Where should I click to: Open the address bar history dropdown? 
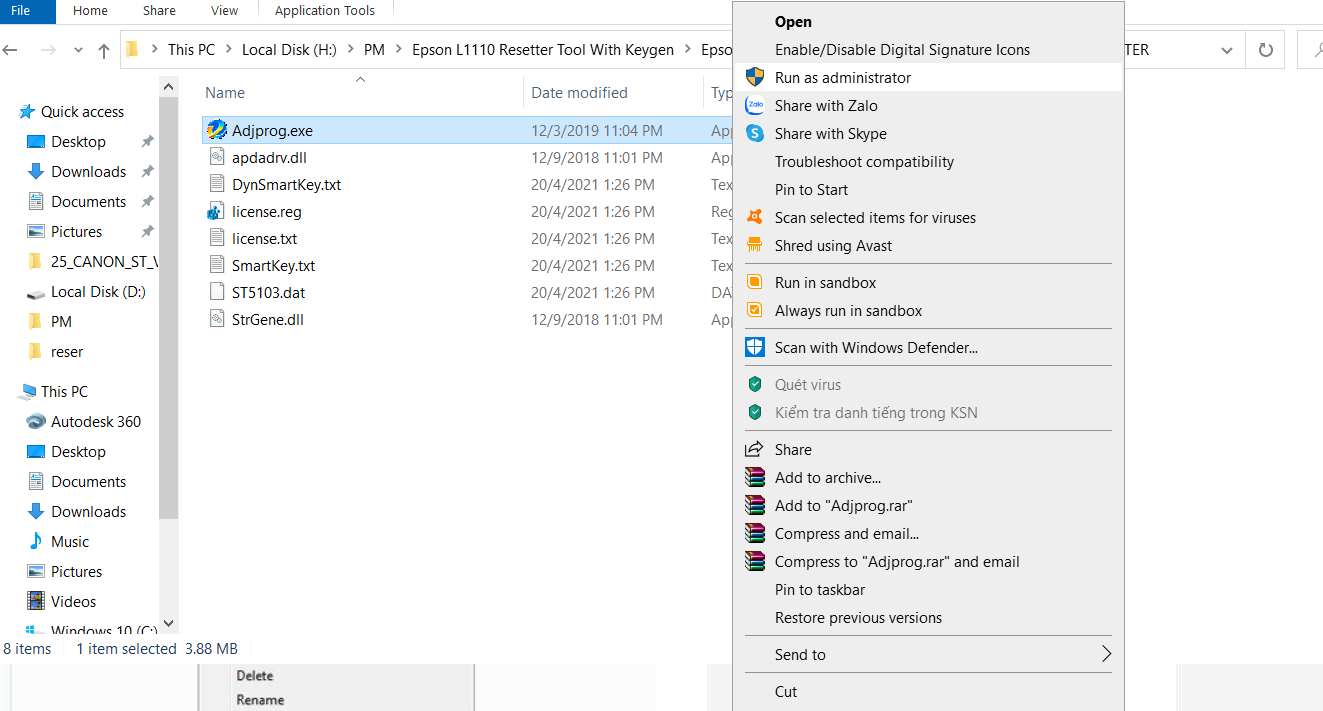pyautogui.click(x=1227, y=50)
